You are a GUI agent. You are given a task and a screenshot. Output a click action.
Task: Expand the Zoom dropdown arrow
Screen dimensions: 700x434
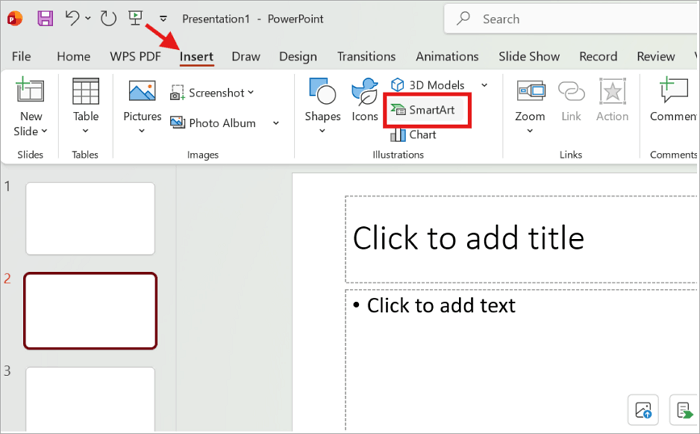[x=530, y=131]
